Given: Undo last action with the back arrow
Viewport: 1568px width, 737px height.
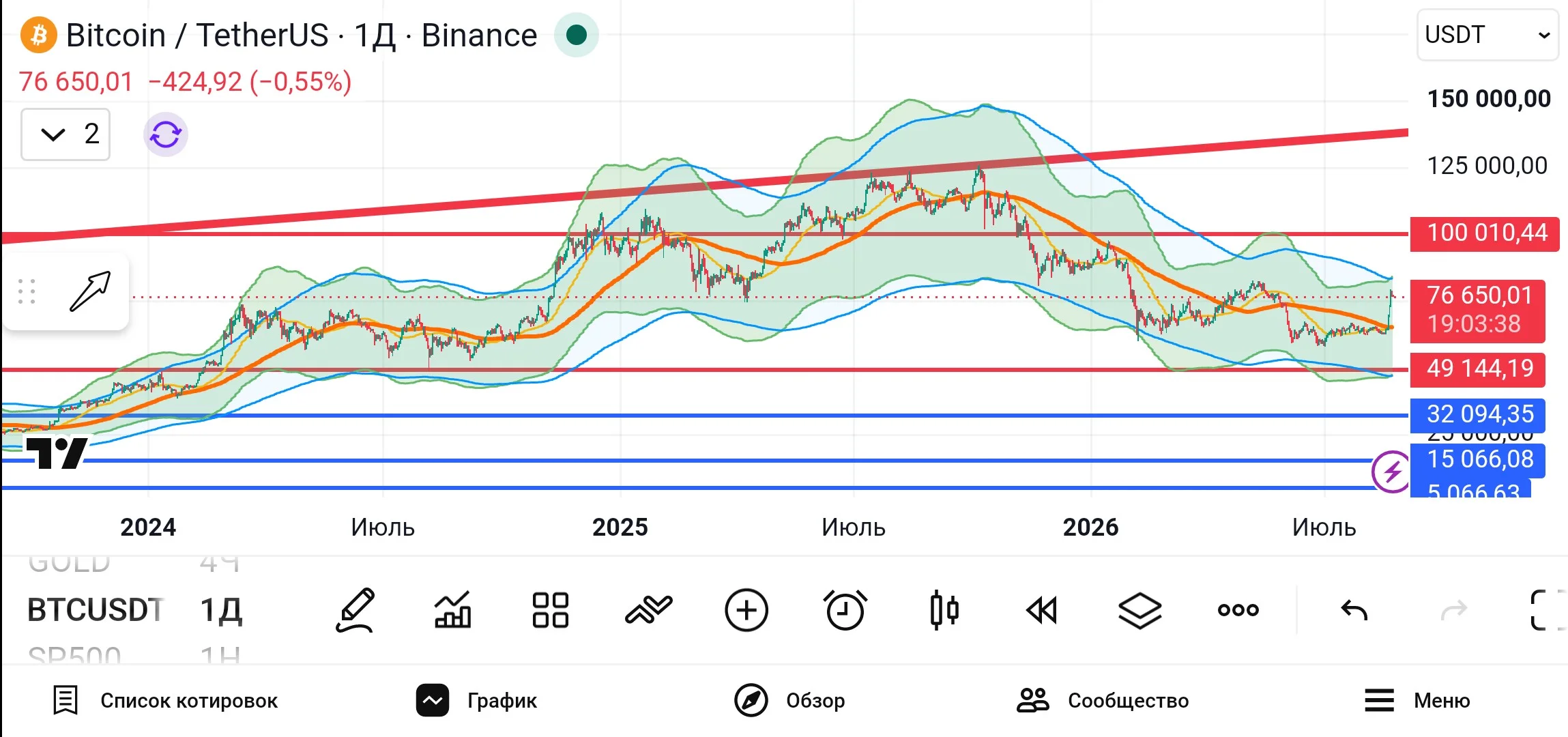Looking at the screenshot, I should [x=1354, y=610].
